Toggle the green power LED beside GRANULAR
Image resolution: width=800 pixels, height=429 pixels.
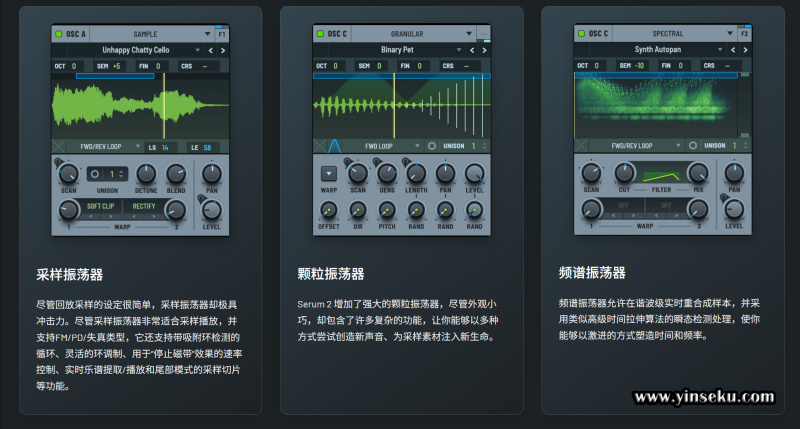coord(320,34)
